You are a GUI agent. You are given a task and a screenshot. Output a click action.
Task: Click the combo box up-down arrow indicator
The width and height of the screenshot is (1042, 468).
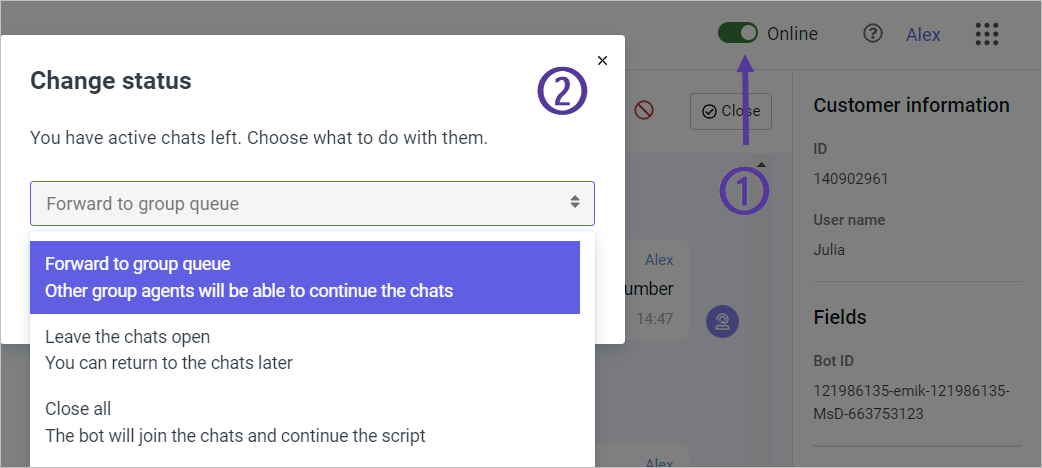pyautogui.click(x=575, y=203)
